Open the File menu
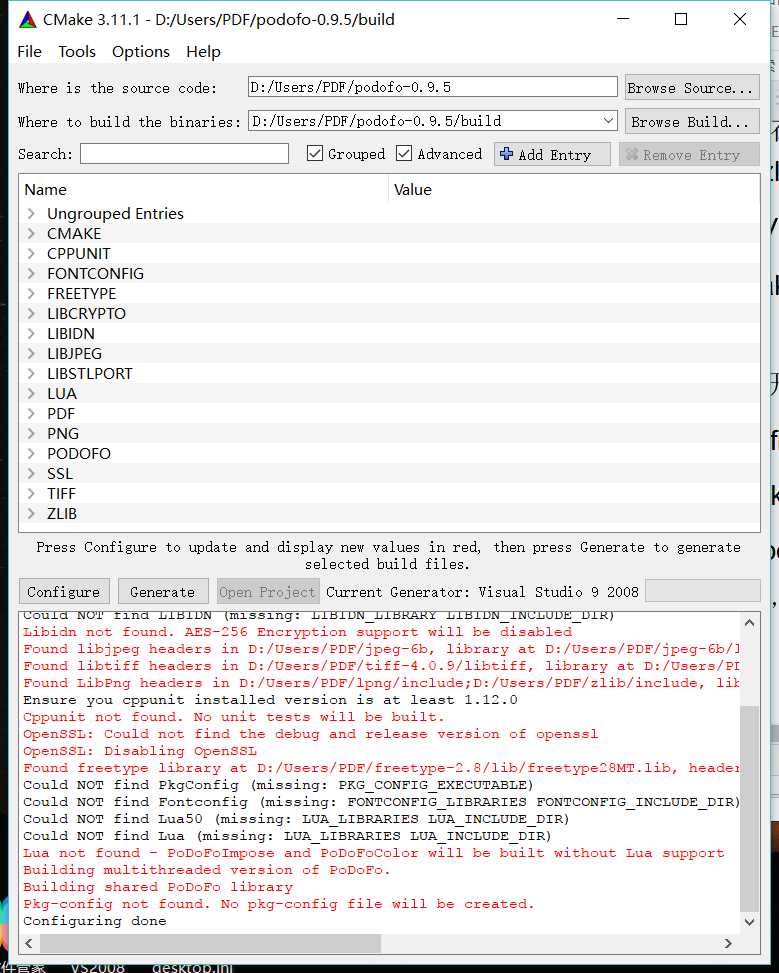The height and width of the screenshot is (973, 779). (x=30, y=52)
